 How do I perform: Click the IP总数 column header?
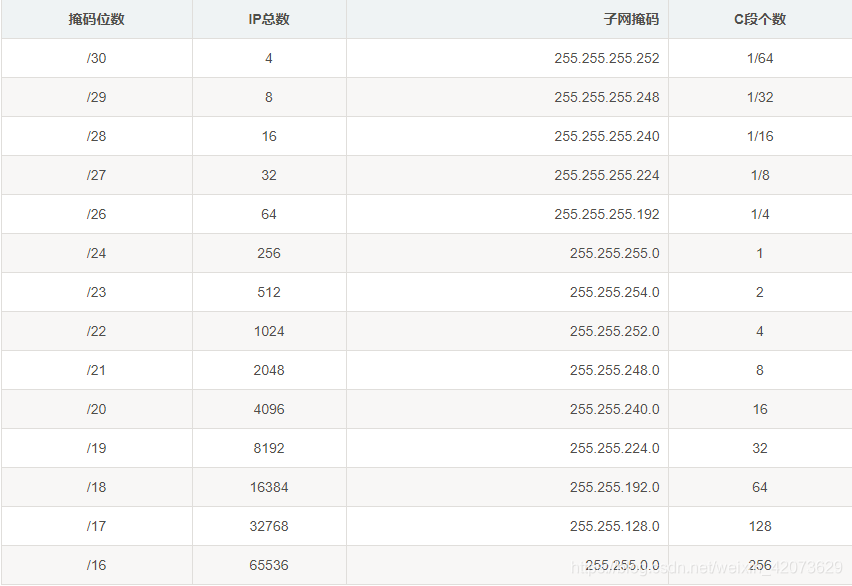point(269,19)
